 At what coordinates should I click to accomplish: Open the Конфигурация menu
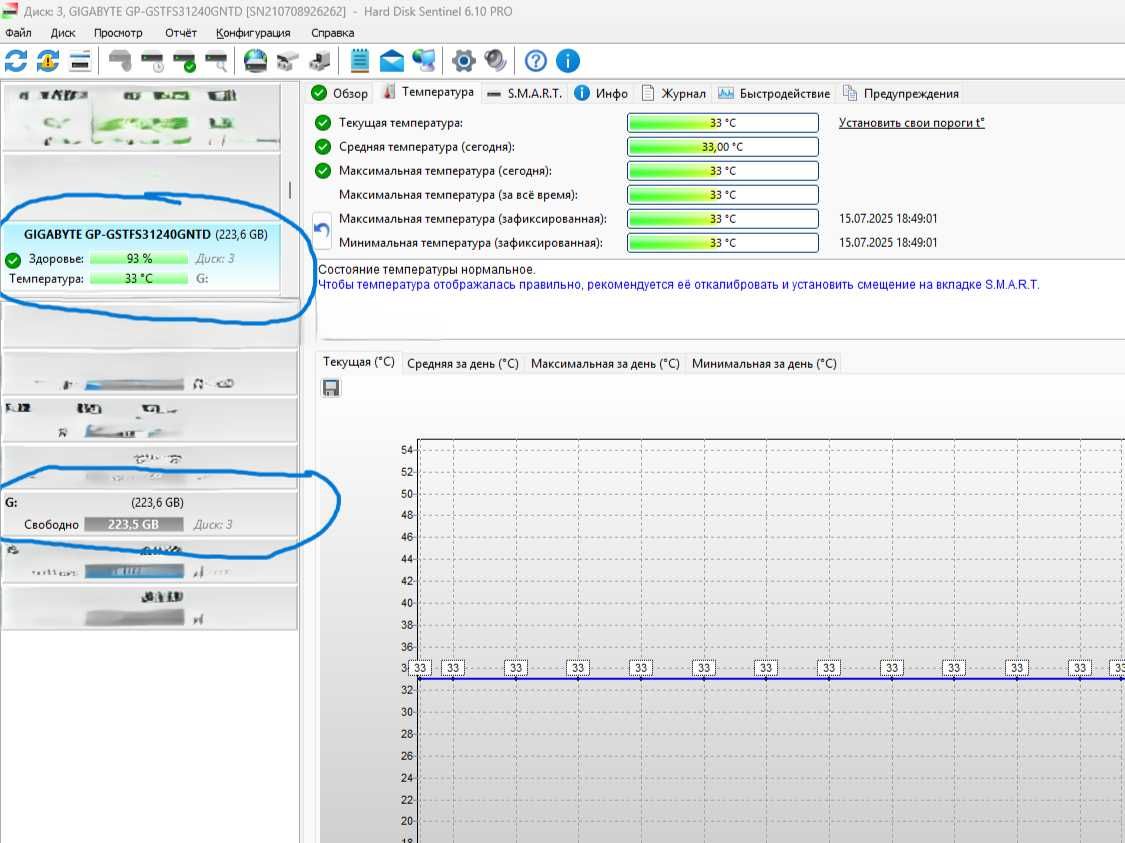coord(253,32)
